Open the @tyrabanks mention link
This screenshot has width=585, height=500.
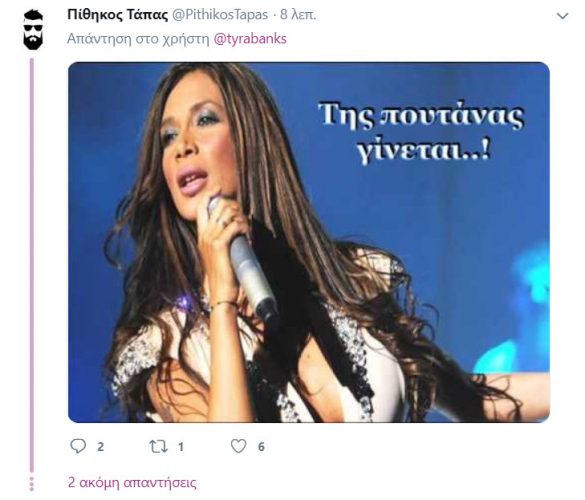click(x=250, y=39)
